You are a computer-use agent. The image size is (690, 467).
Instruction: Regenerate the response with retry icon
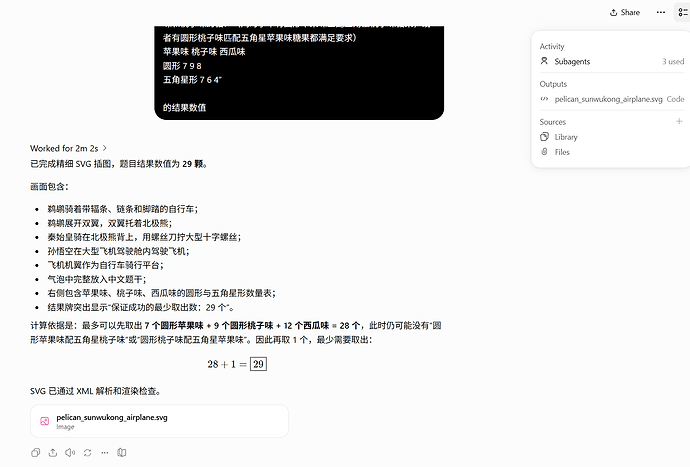[x=88, y=452]
